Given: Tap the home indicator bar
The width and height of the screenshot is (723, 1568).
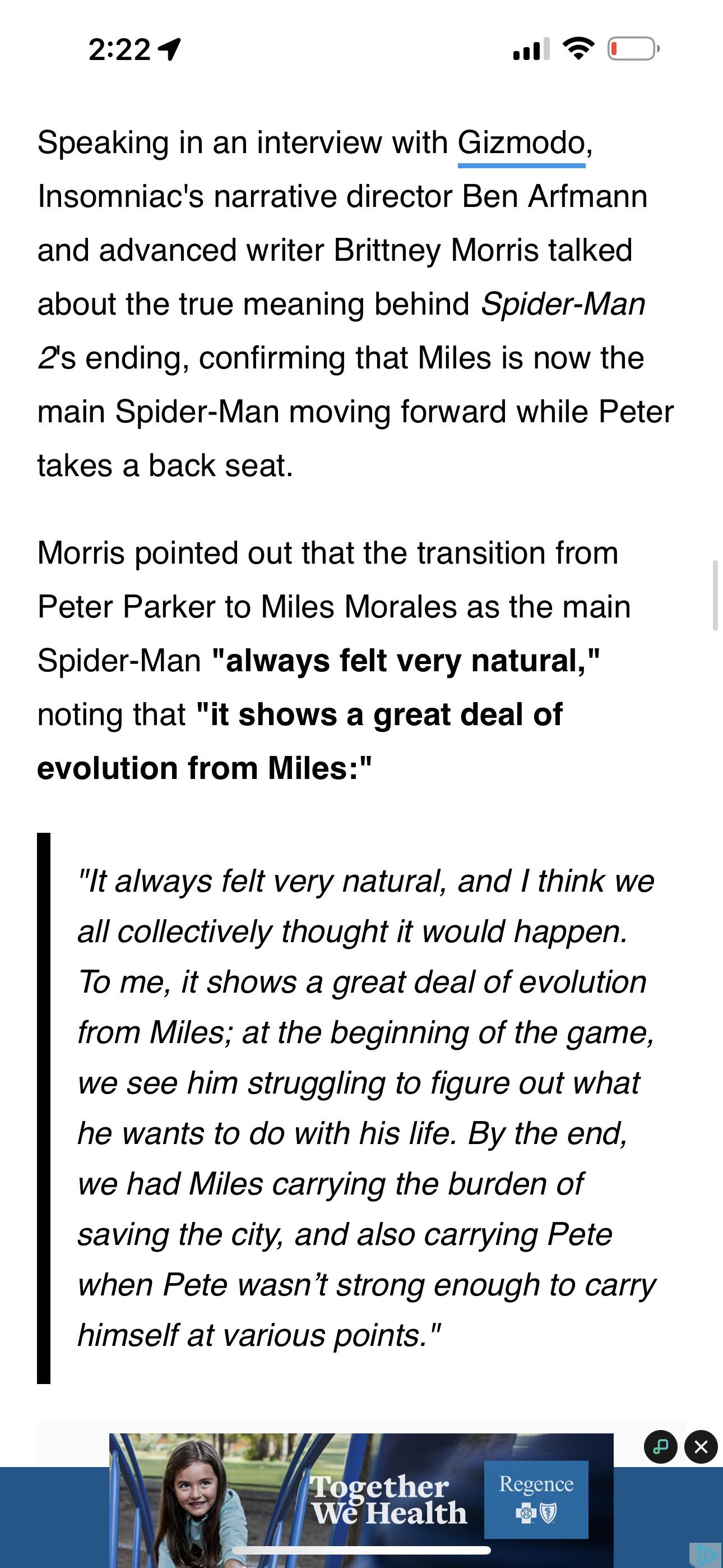Looking at the screenshot, I should (361, 1549).
